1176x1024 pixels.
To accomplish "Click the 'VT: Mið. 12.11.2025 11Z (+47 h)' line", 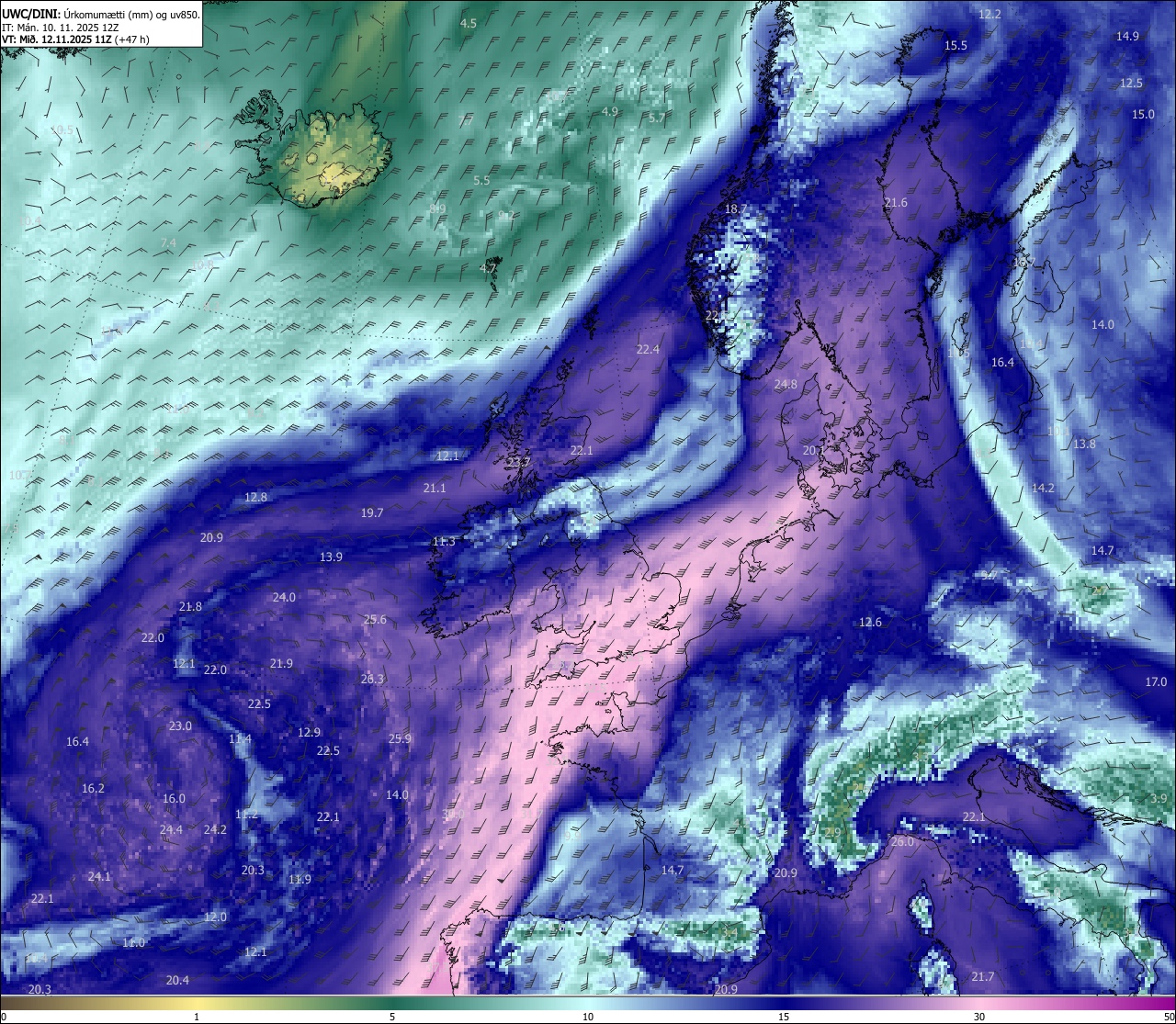I will coord(75,39).
